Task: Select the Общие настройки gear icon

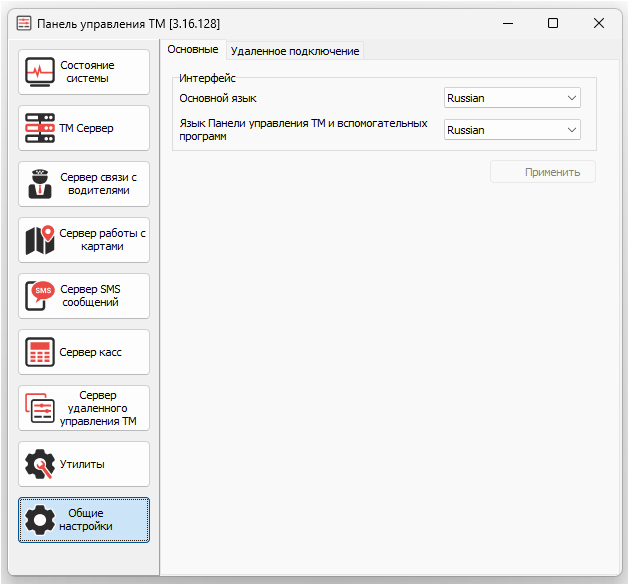Action: 40,520
